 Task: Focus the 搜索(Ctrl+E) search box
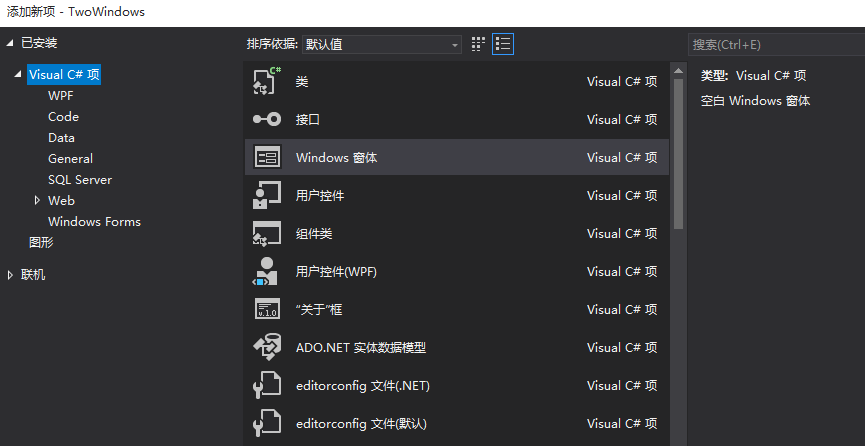pyautogui.click(x=776, y=45)
